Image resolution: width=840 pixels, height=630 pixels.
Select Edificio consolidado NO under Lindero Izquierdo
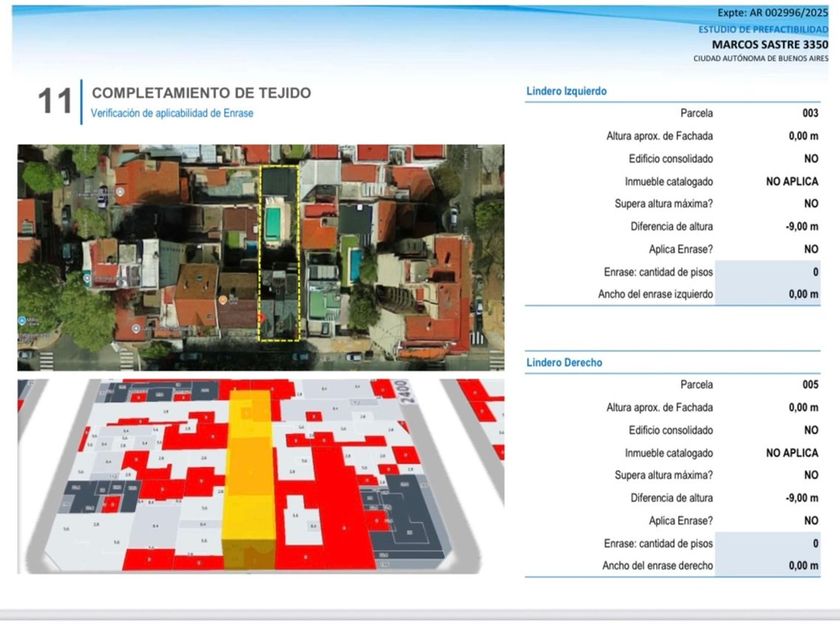pos(811,159)
